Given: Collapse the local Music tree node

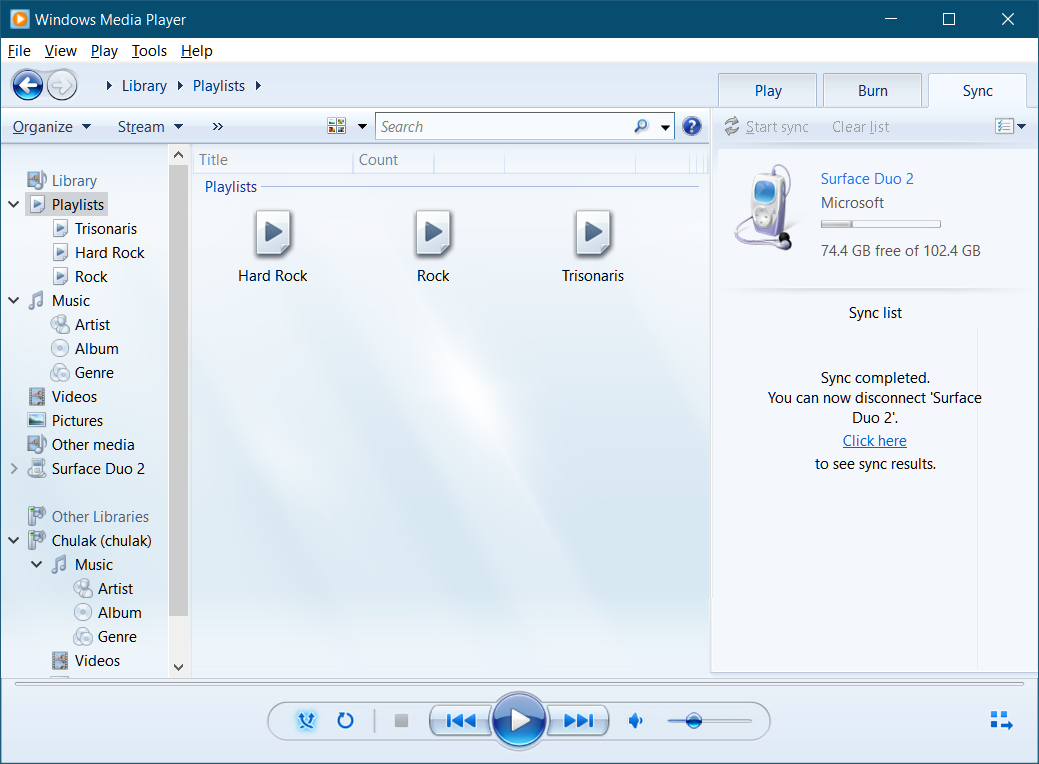Looking at the screenshot, I should coord(14,300).
